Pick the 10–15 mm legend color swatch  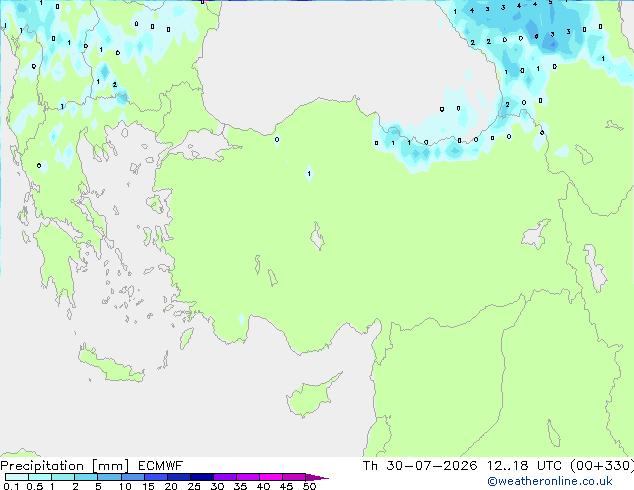[132, 477]
